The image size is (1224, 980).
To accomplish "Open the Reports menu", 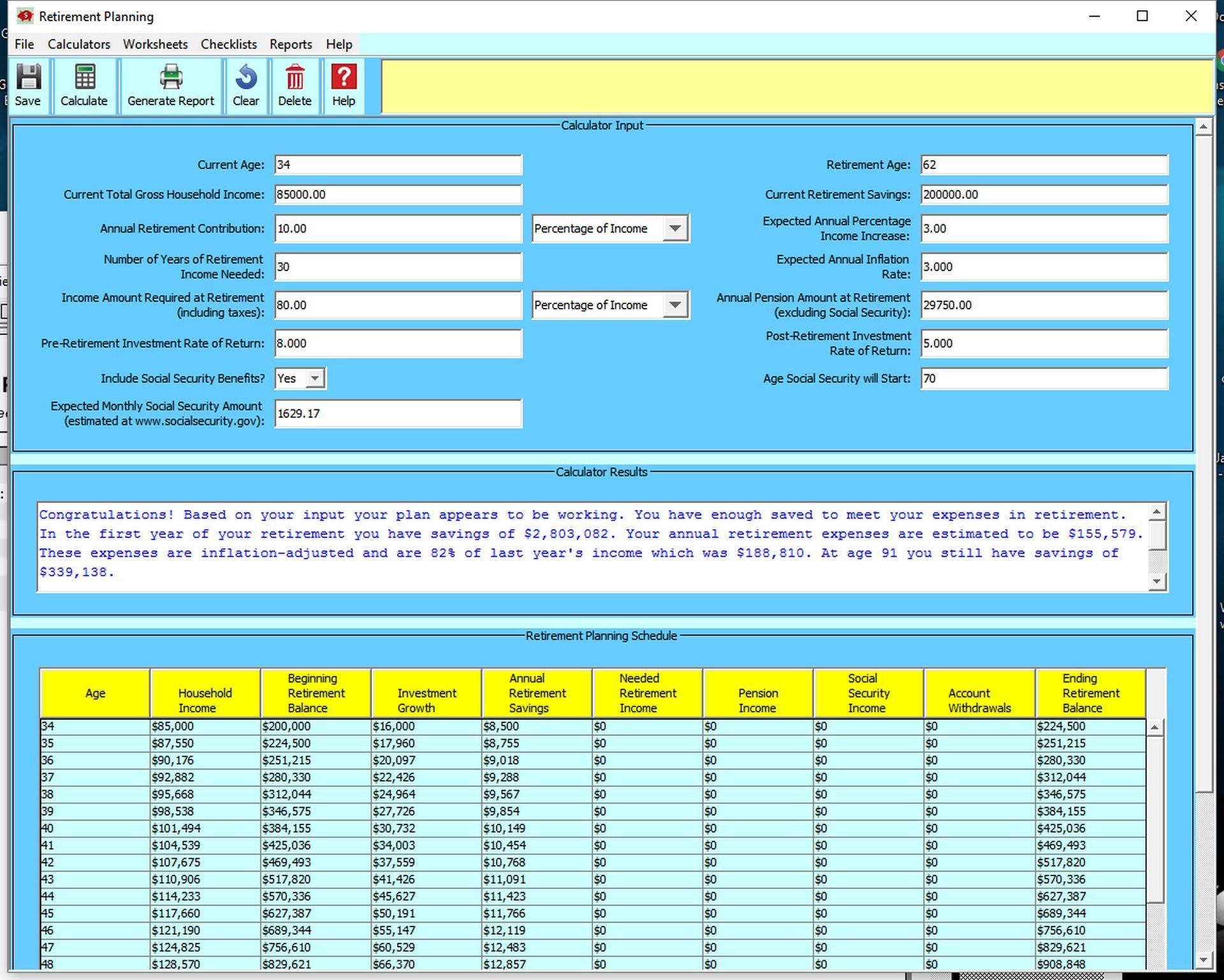I will click(x=291, y=44).
